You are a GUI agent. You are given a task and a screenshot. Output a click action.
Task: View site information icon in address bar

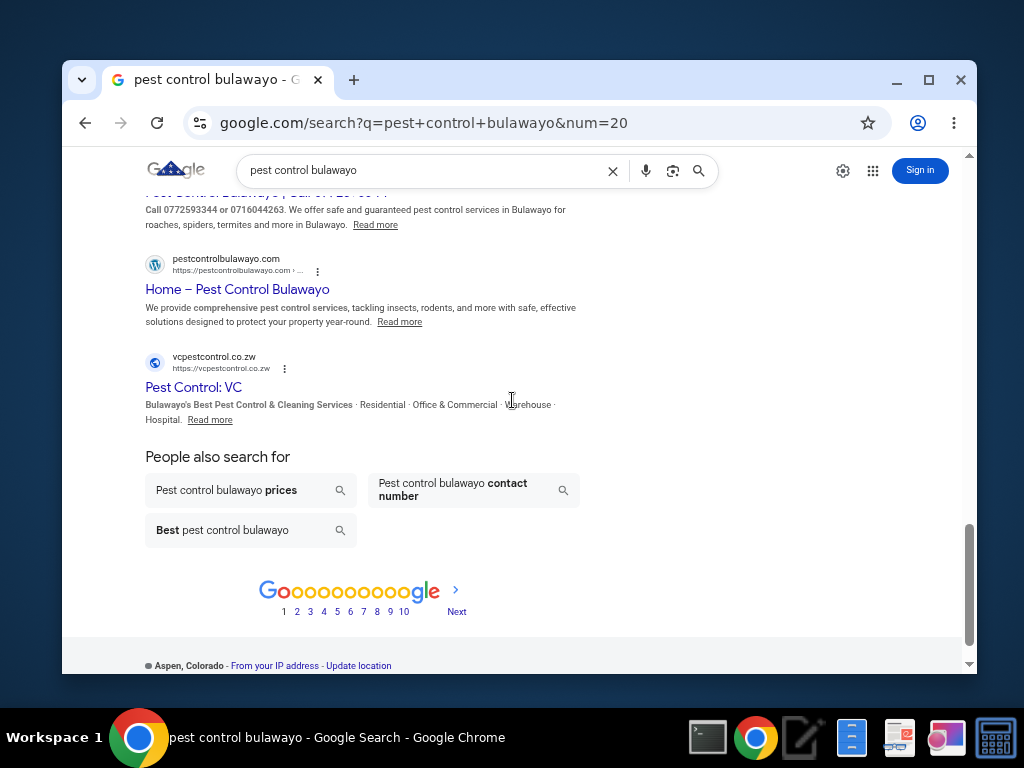coord(200,123)
